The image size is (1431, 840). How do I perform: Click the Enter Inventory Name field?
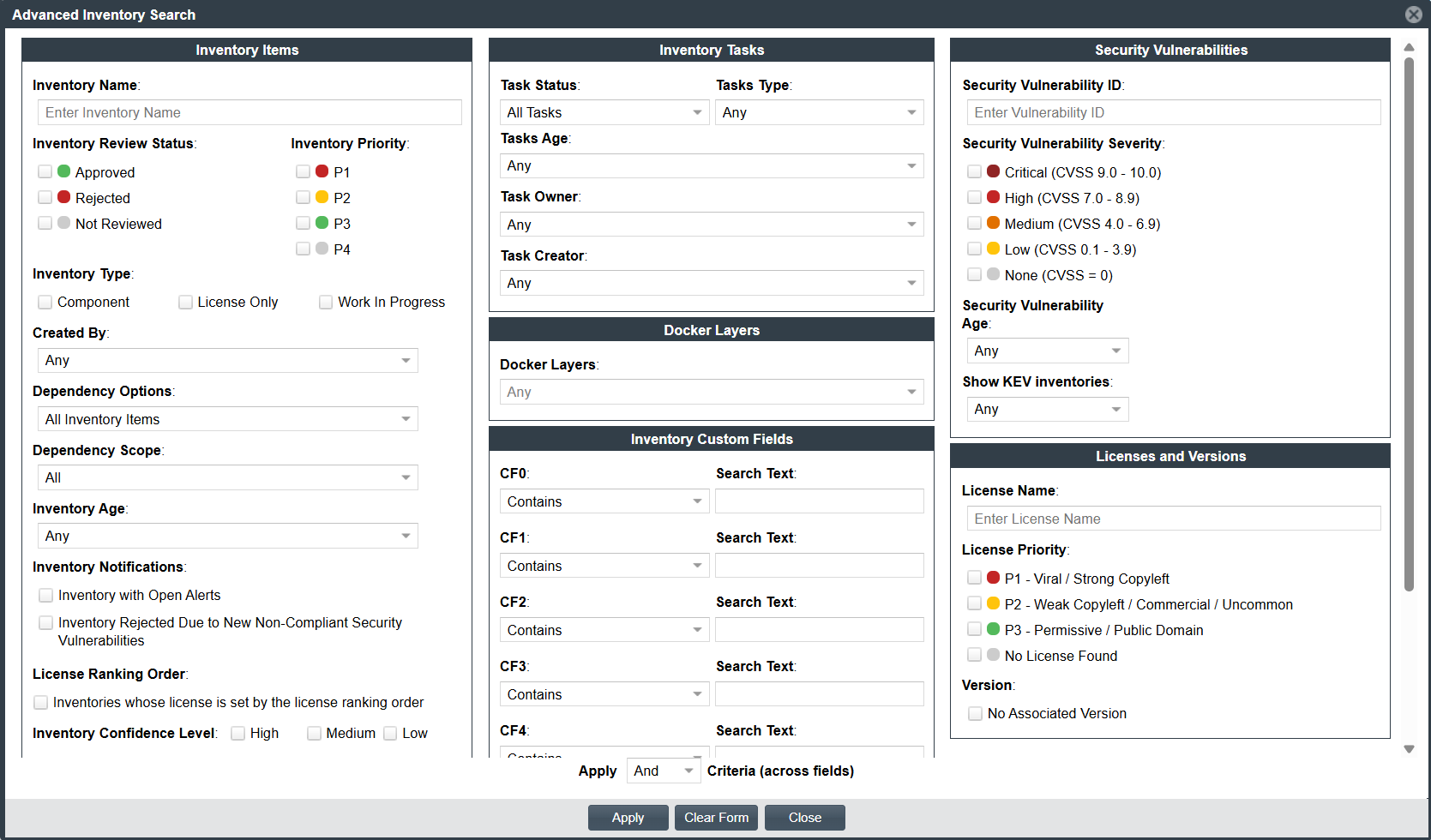(x=250, y=112)
